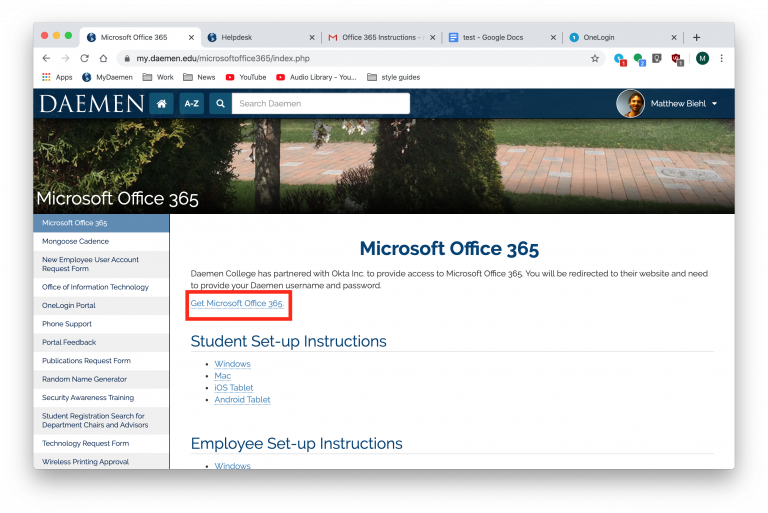Screen dimensions: 768x513
Task: Click the blue extension icon with red badge
Action: pos(620,59)
